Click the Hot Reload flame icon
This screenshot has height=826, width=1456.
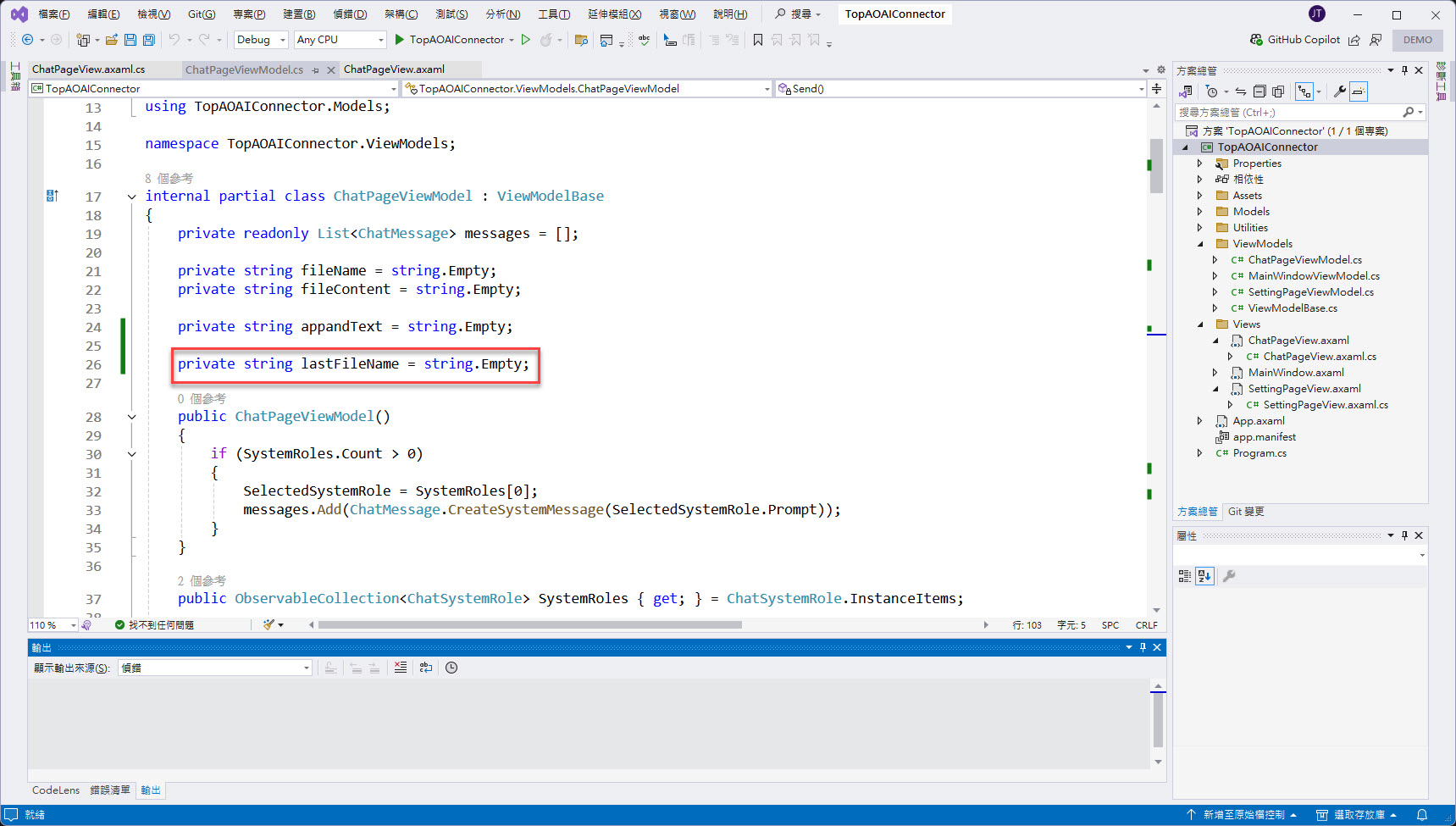click(x=546, y=40)
